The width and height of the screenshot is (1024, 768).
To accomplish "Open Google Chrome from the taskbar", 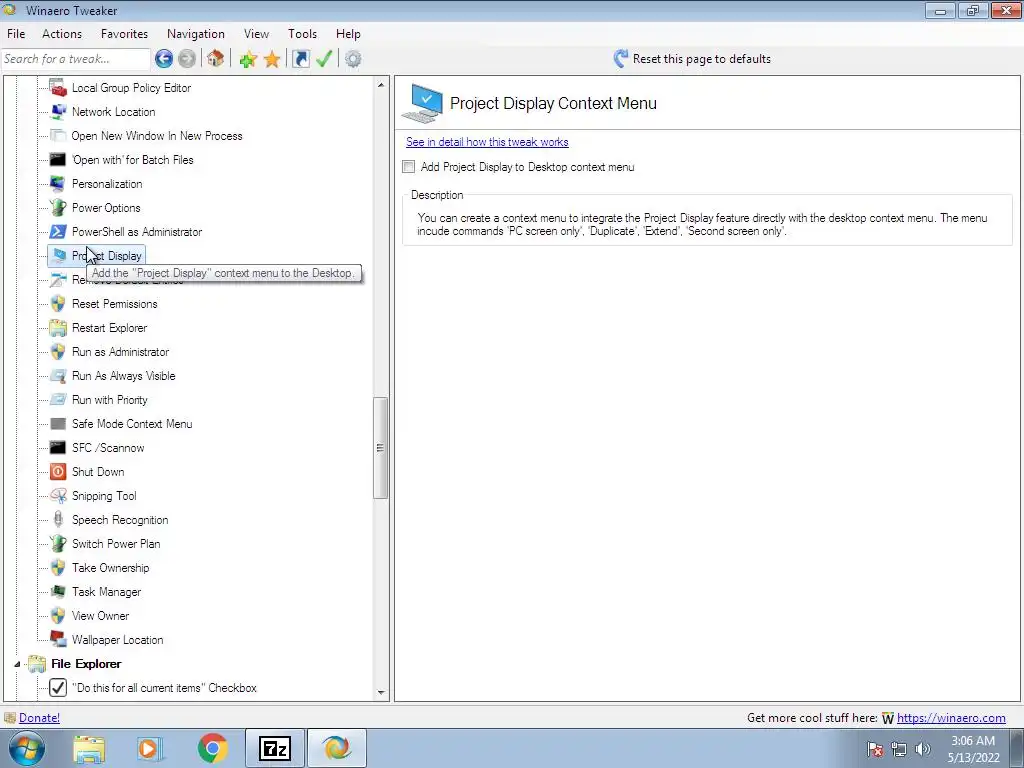I will (212, 748).
